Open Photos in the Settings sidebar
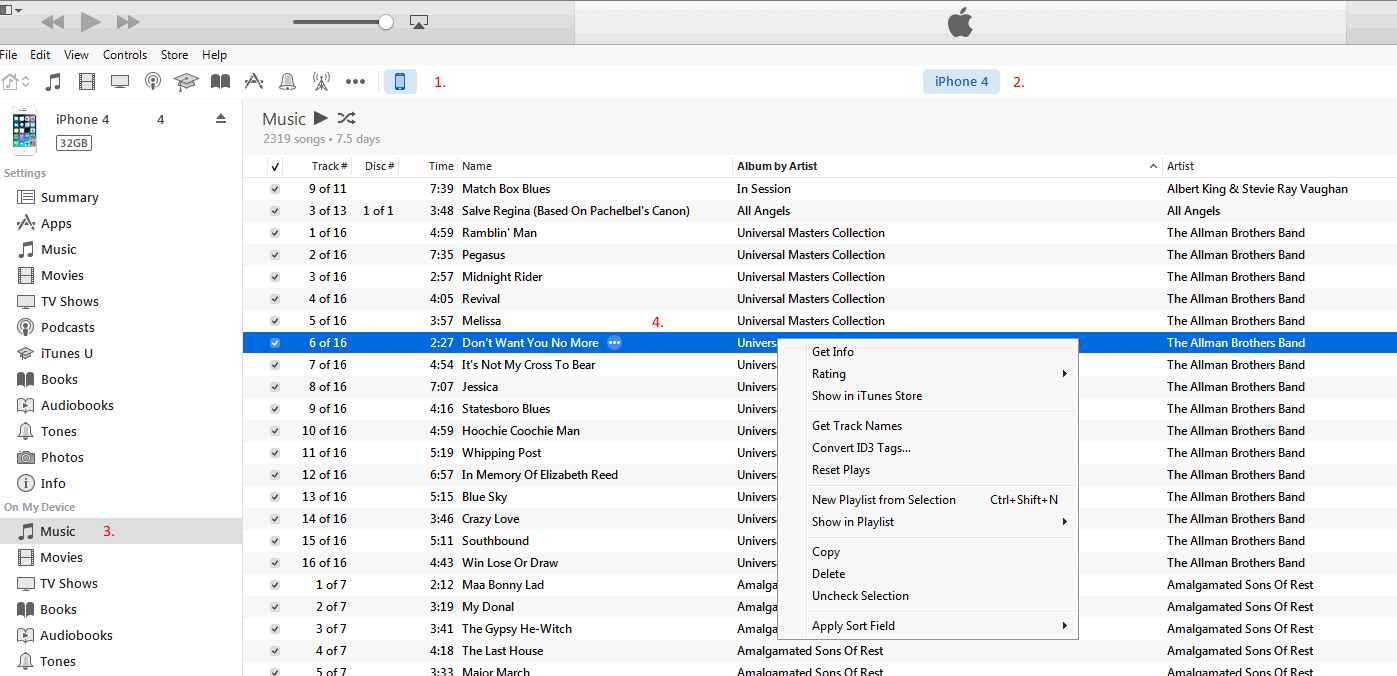 coord(120,457)
